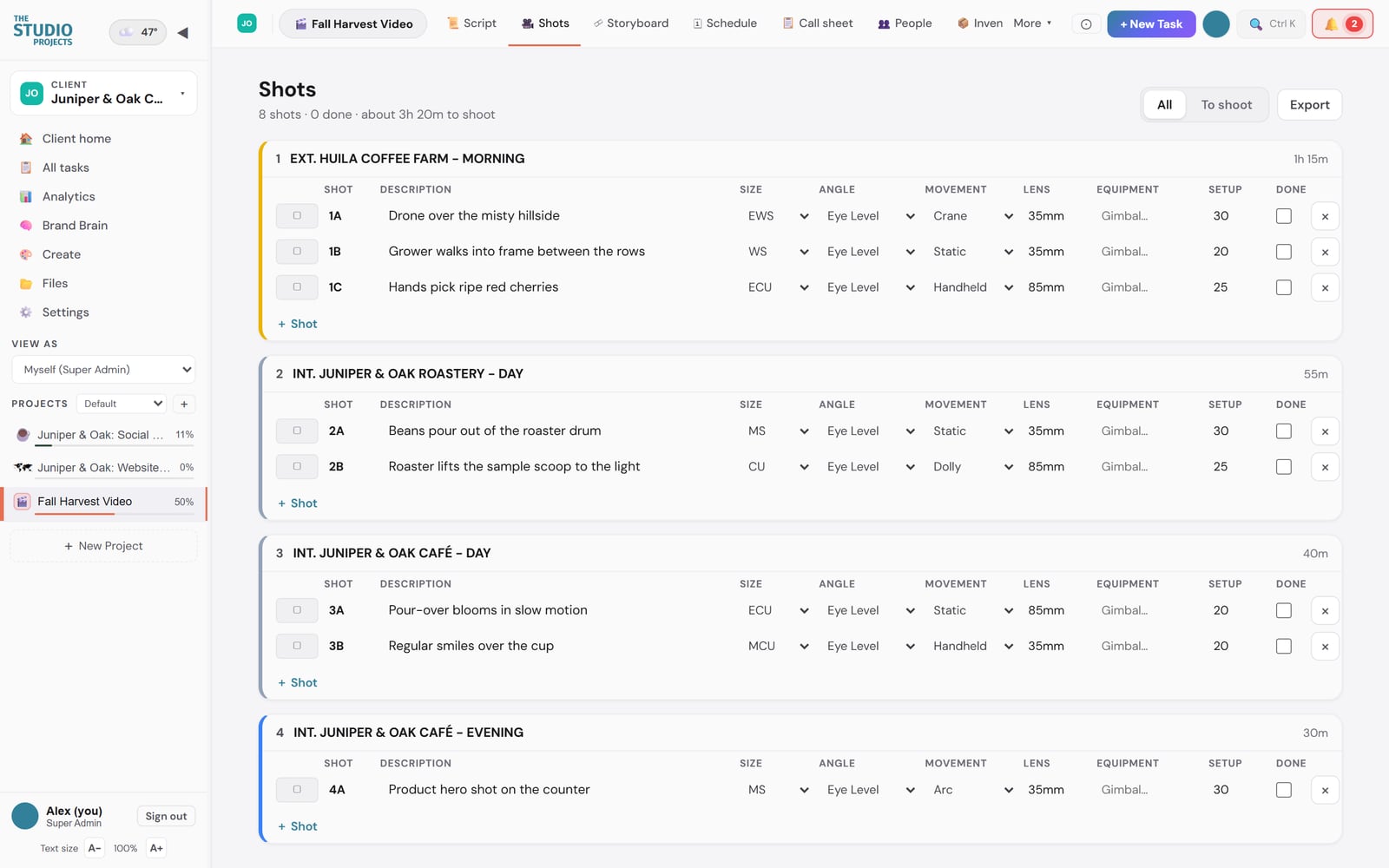The width and height of the screenshot is (1389, 868).
Task: Mark shot 2A as done
Action: click(x=1284, y=431)
